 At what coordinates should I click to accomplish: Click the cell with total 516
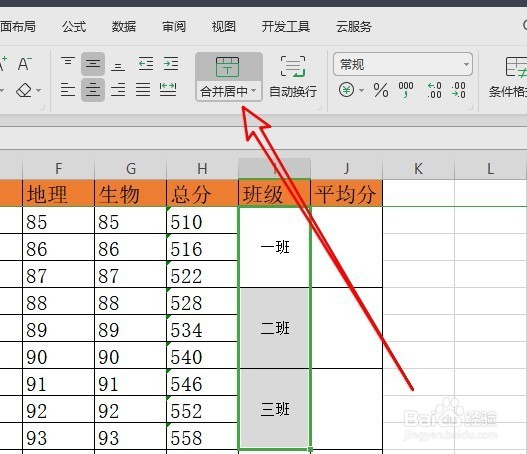point(202,247)
